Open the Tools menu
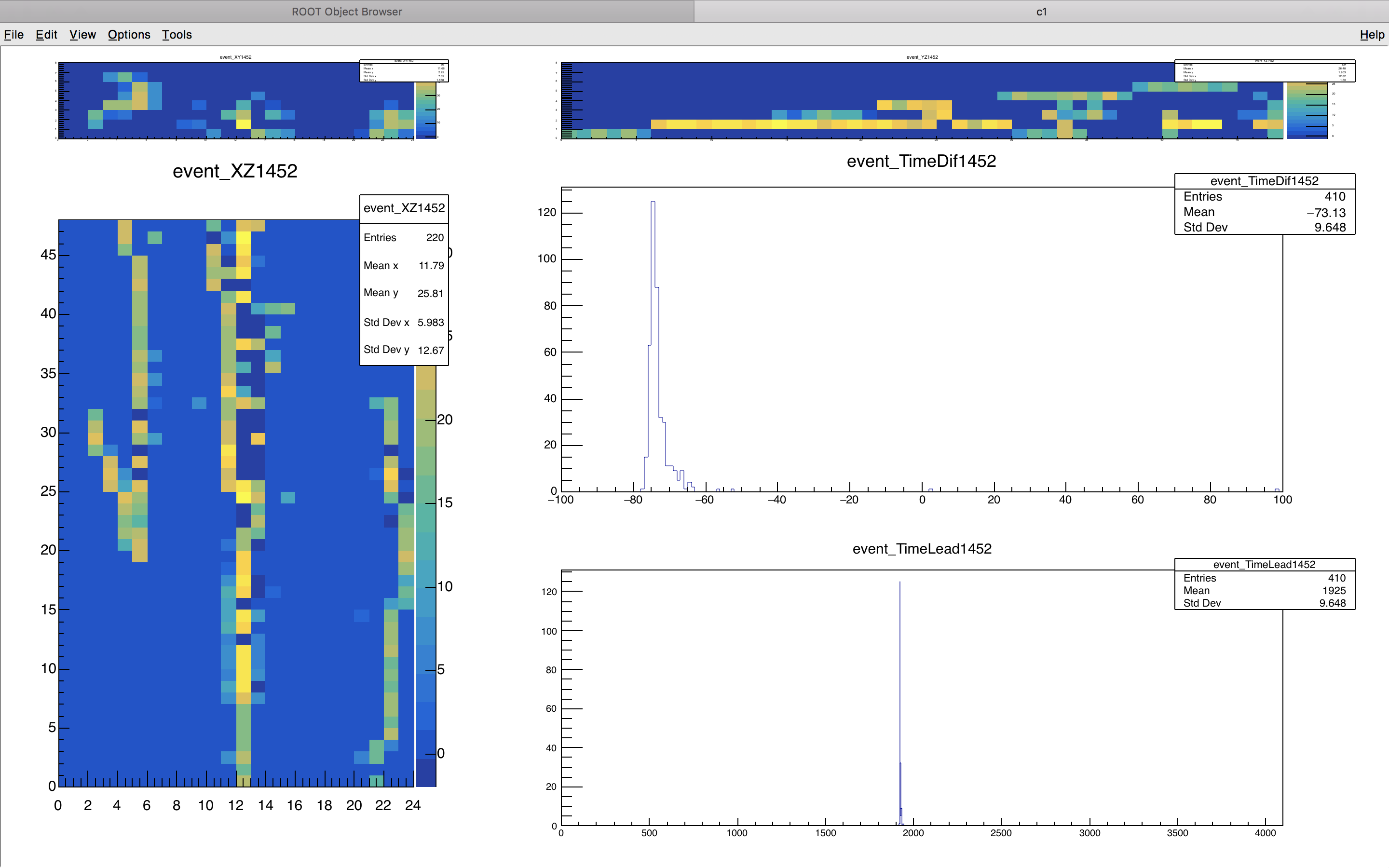This screenshot has height=868, width=1389. tap(177, 34)
